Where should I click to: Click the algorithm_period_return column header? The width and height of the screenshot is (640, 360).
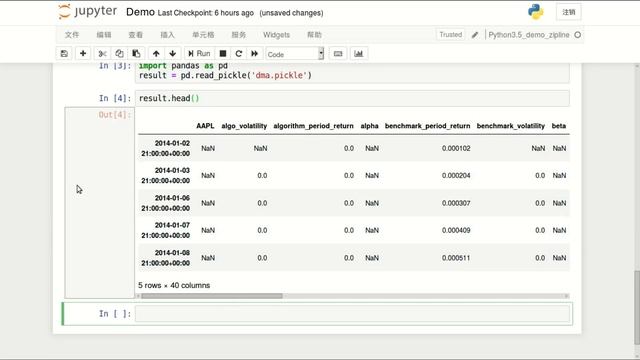(x=313, y=126)
